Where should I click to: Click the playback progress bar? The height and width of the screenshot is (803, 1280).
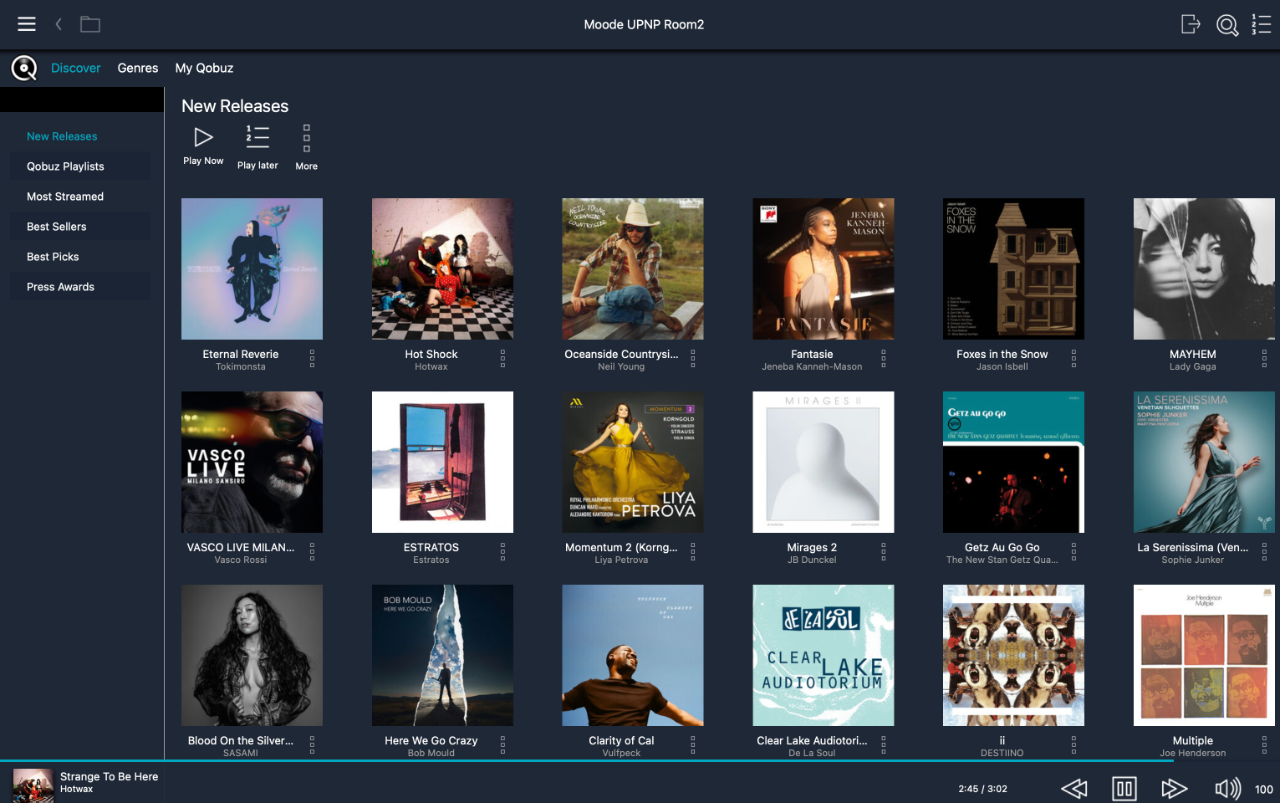(x=640, y=761)
